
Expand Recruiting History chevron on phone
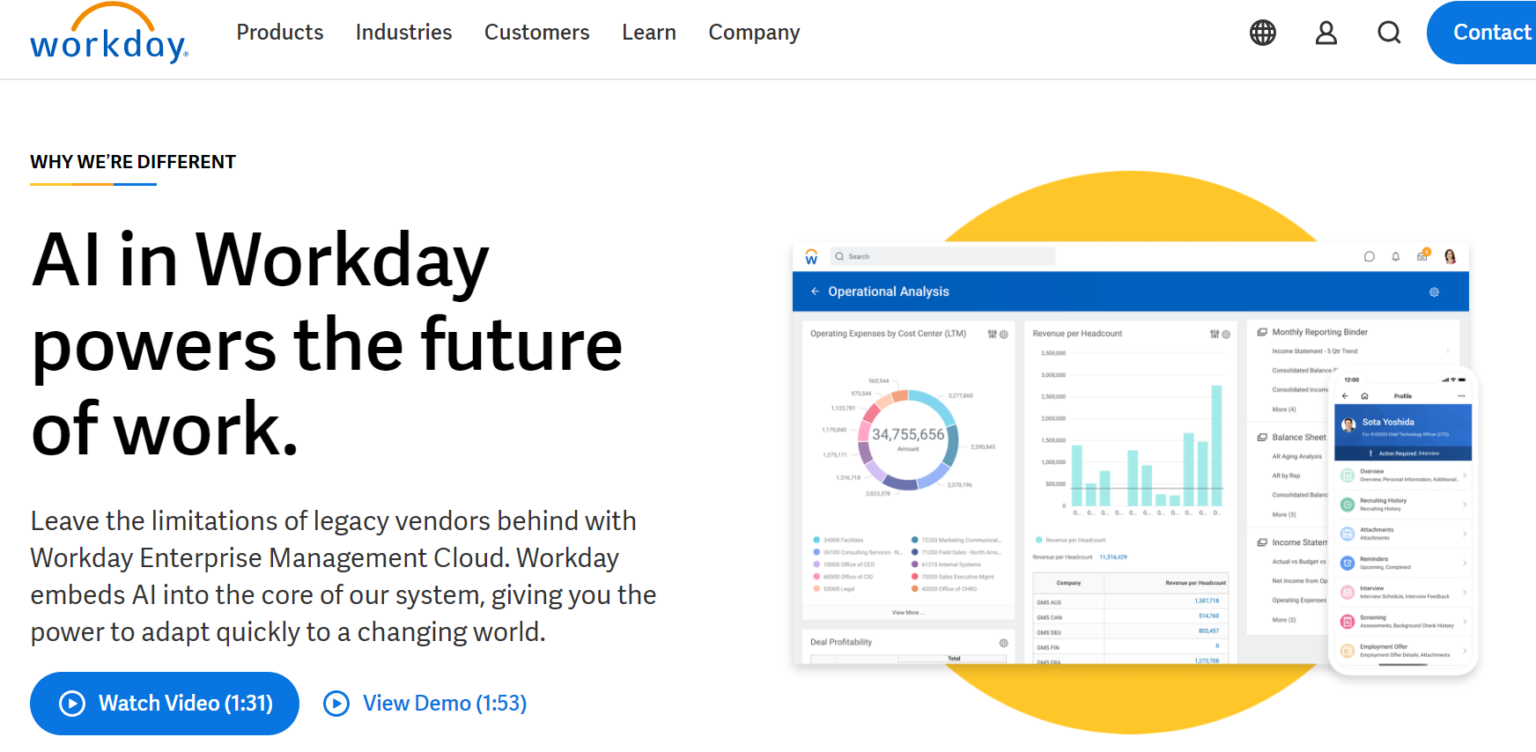coord(1465,505)
